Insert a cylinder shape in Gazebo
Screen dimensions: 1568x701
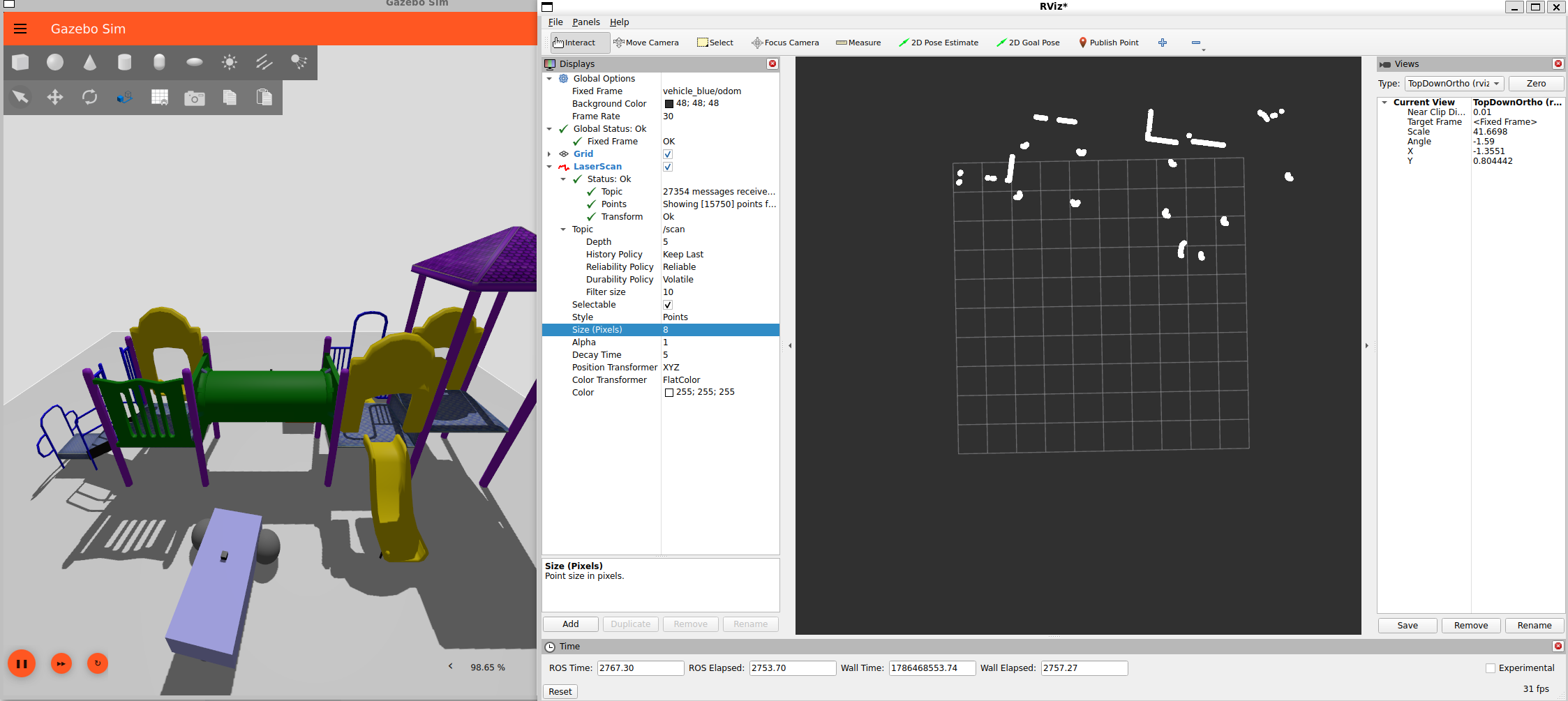point(124,62)
